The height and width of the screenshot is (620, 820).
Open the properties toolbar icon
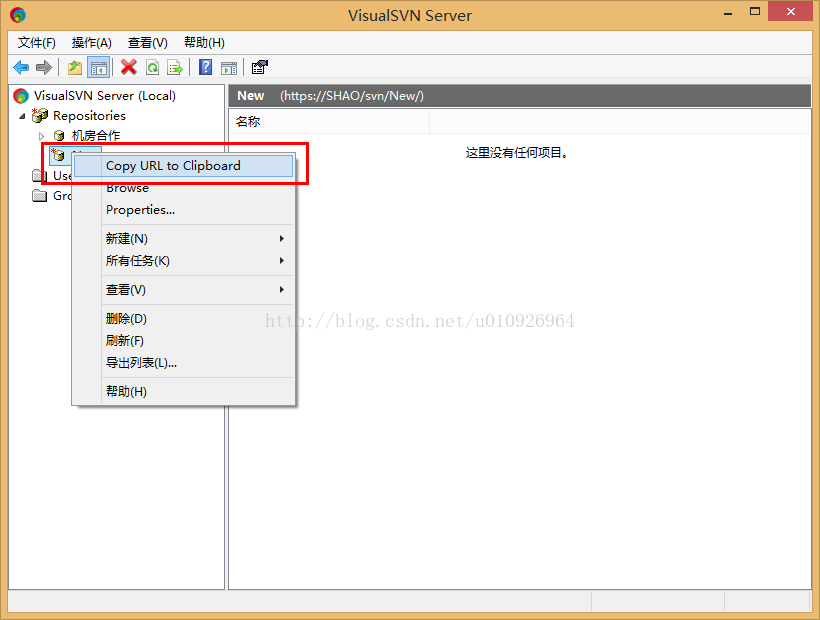point(259,67)
